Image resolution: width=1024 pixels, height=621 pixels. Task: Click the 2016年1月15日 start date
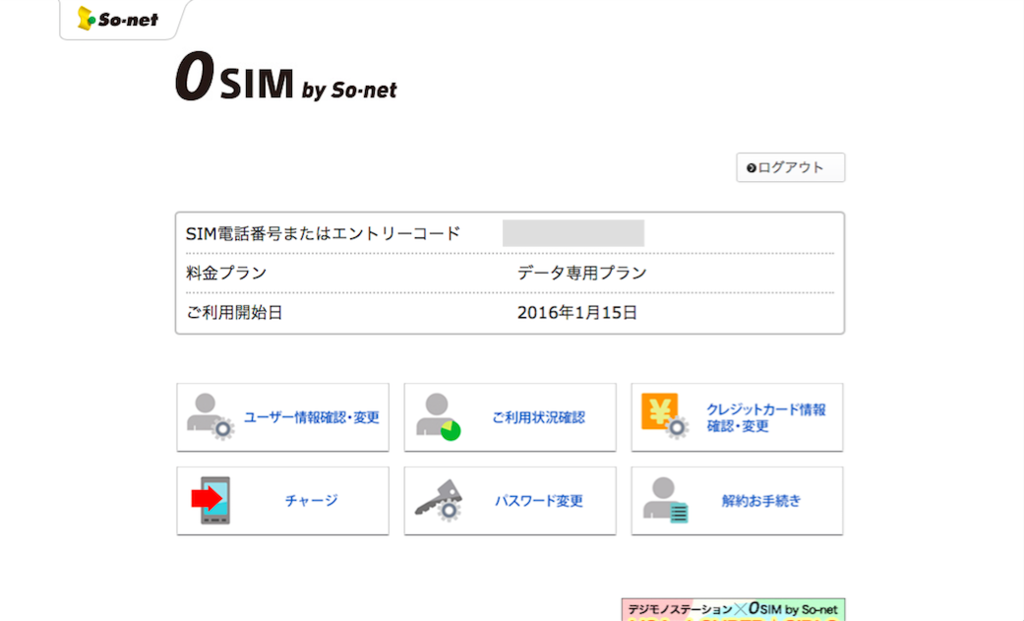(x=577, y=313)
